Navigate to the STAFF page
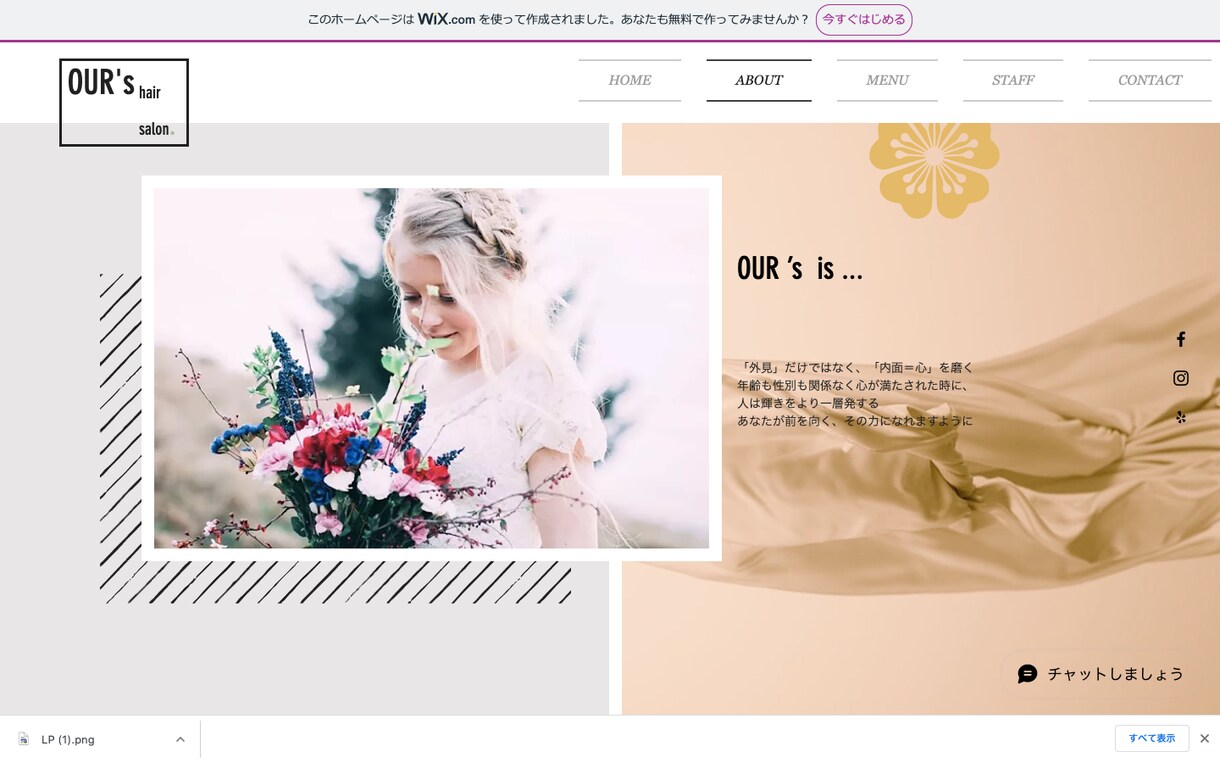Image resolution: width=1220 pixels, height=763 pixels. coord(1013,81)
